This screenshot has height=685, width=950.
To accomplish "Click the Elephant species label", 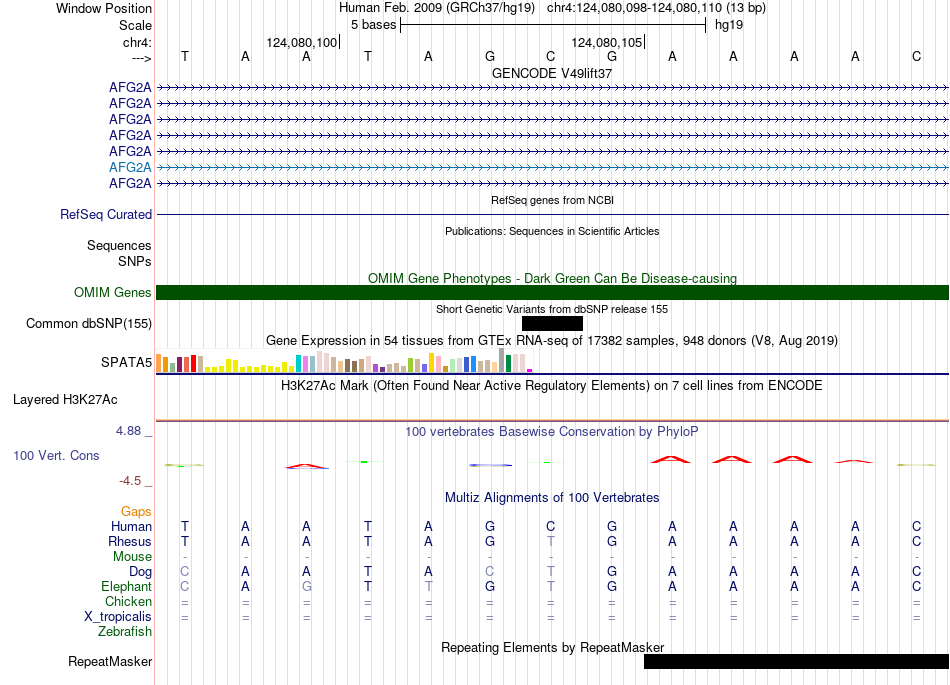I will pos(127,586).
